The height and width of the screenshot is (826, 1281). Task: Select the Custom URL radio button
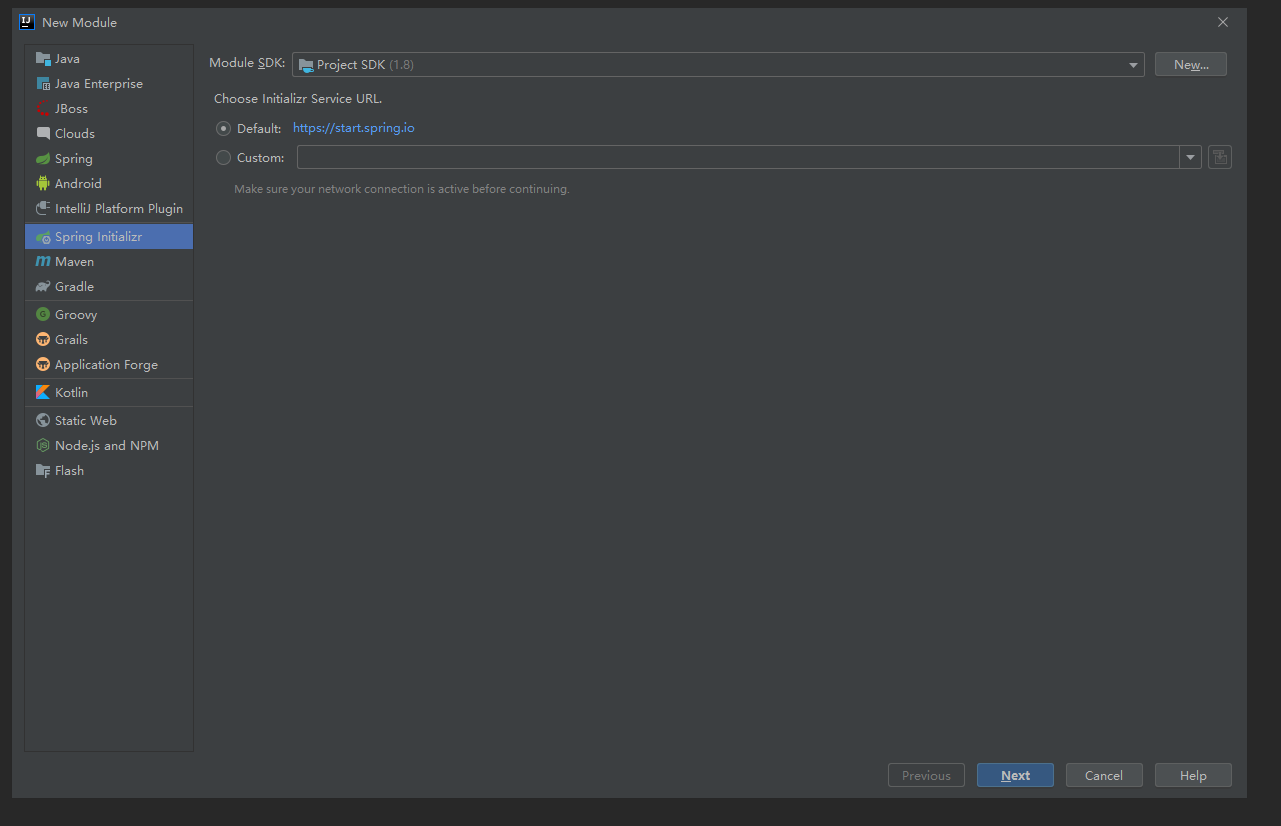coord(223,157)
